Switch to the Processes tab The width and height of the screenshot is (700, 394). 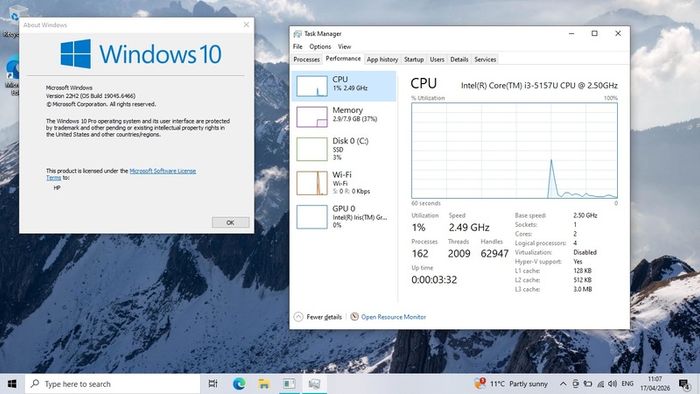[307, 59]
